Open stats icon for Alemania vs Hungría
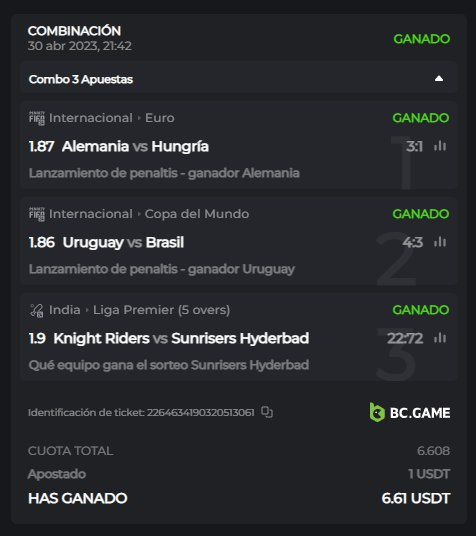The height and width of the screenshot is (536, 476). [x=440, y=146]
